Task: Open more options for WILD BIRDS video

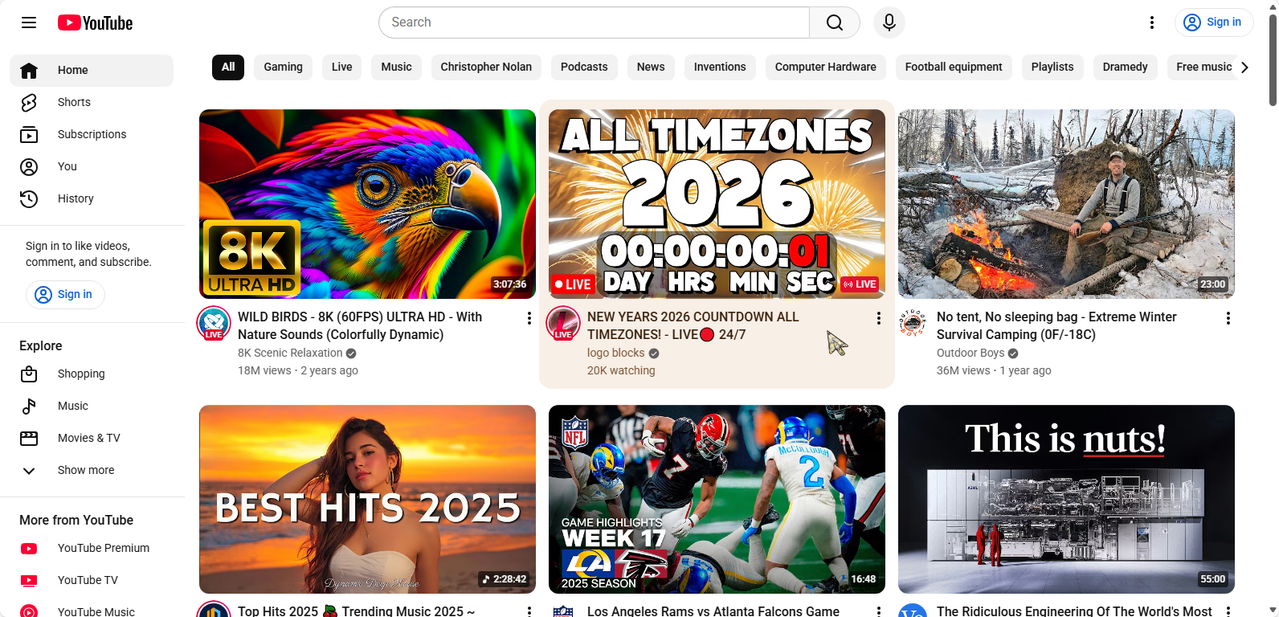Action: coord(529,318)
